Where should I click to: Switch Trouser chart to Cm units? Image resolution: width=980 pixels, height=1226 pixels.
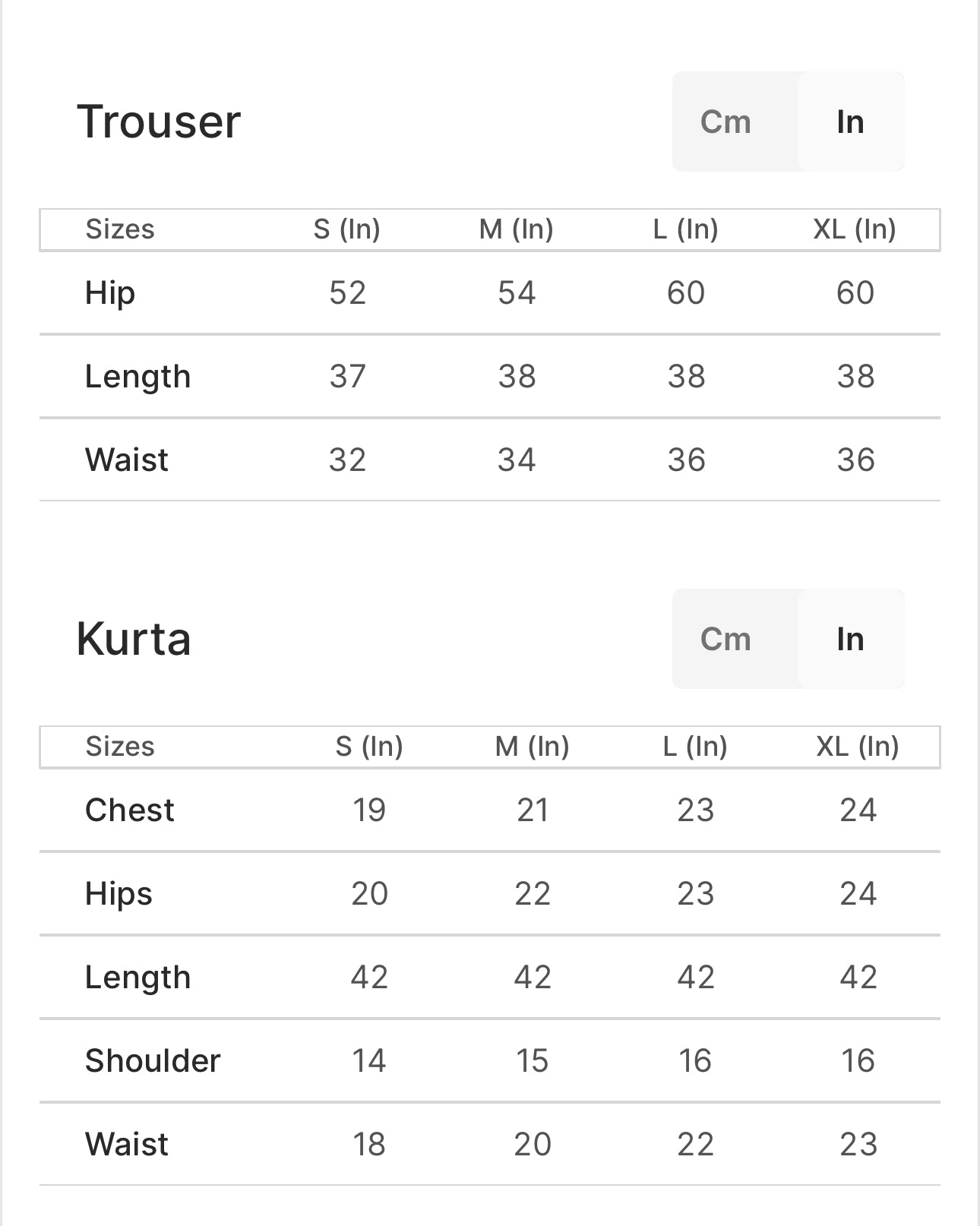point(726,122)
